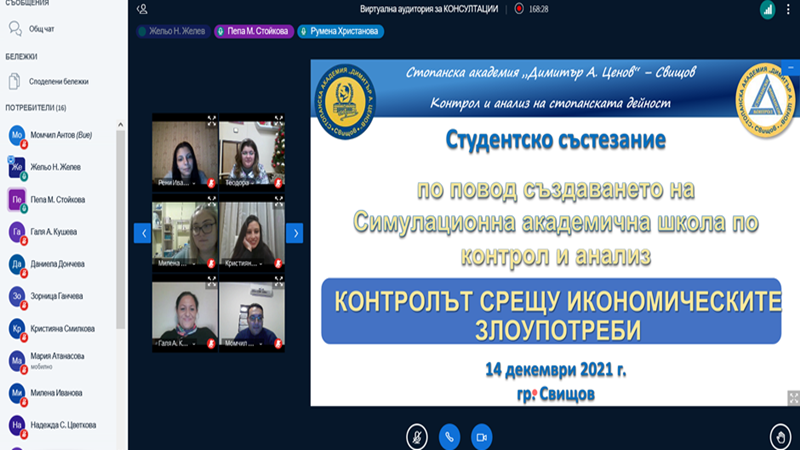Click the Виртуална аудитория за КОНСУЛТАЦИИ title

click(x=429, y=9)
